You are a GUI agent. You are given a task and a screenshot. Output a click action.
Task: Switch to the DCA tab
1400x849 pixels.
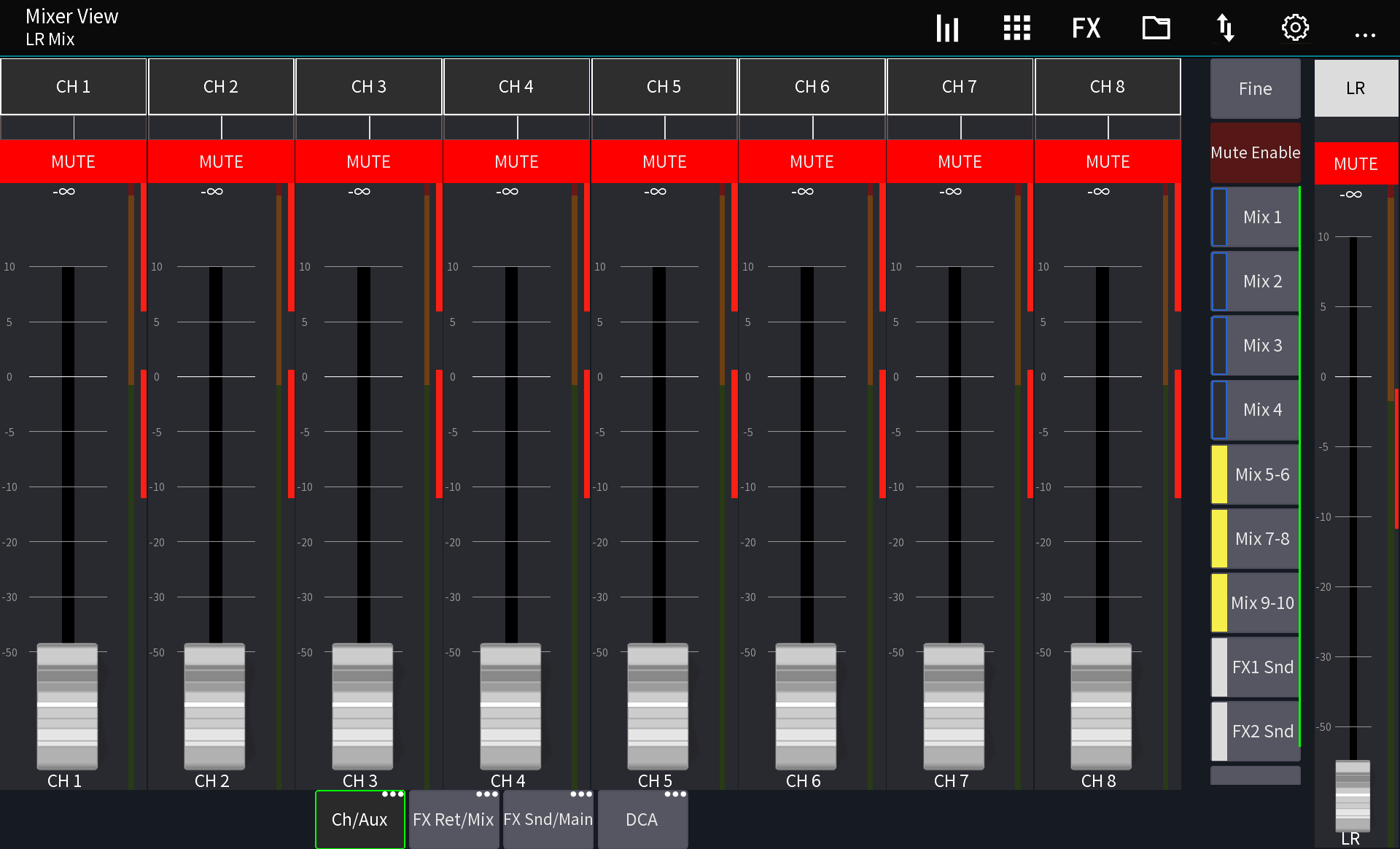point(641,819)
